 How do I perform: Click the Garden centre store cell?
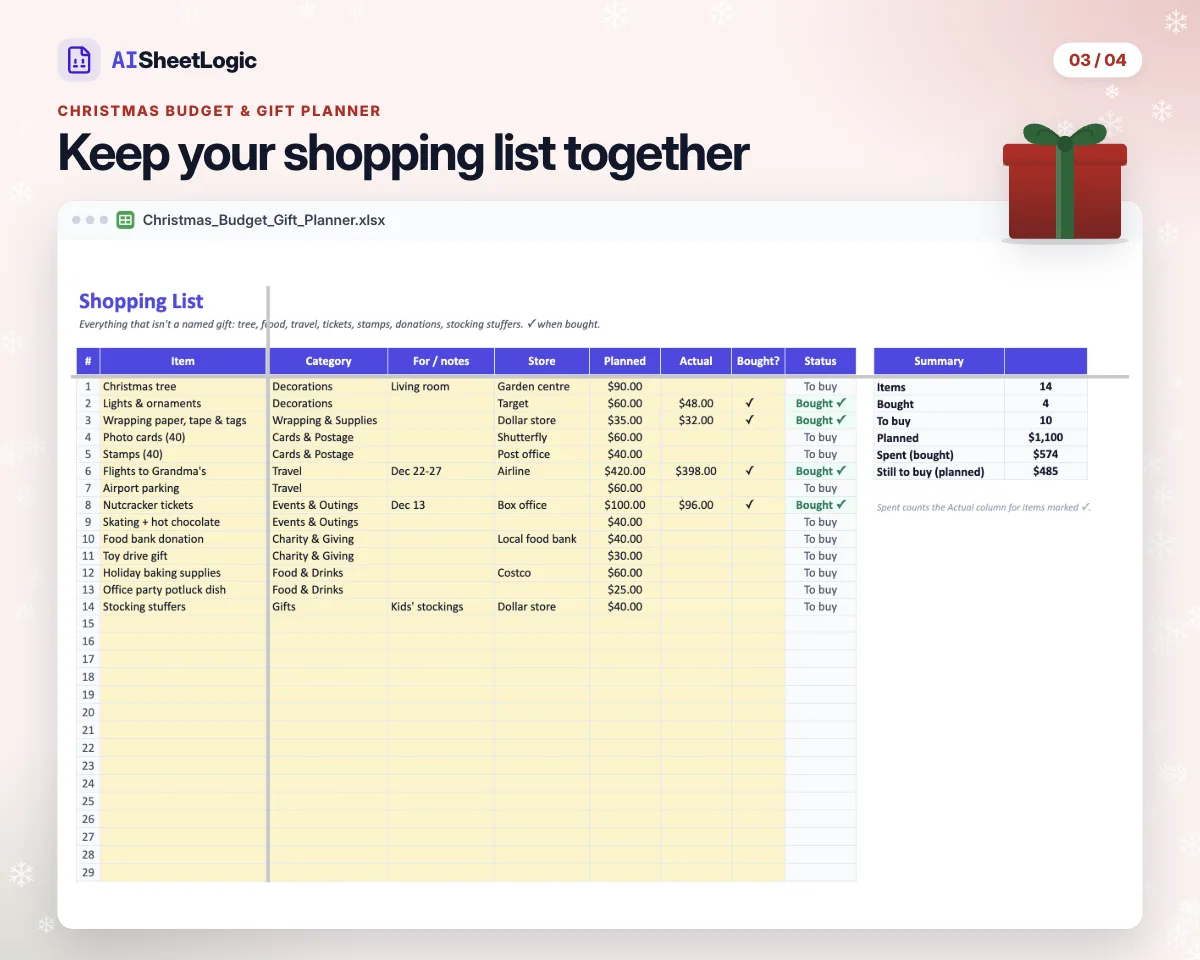(541, 387)
